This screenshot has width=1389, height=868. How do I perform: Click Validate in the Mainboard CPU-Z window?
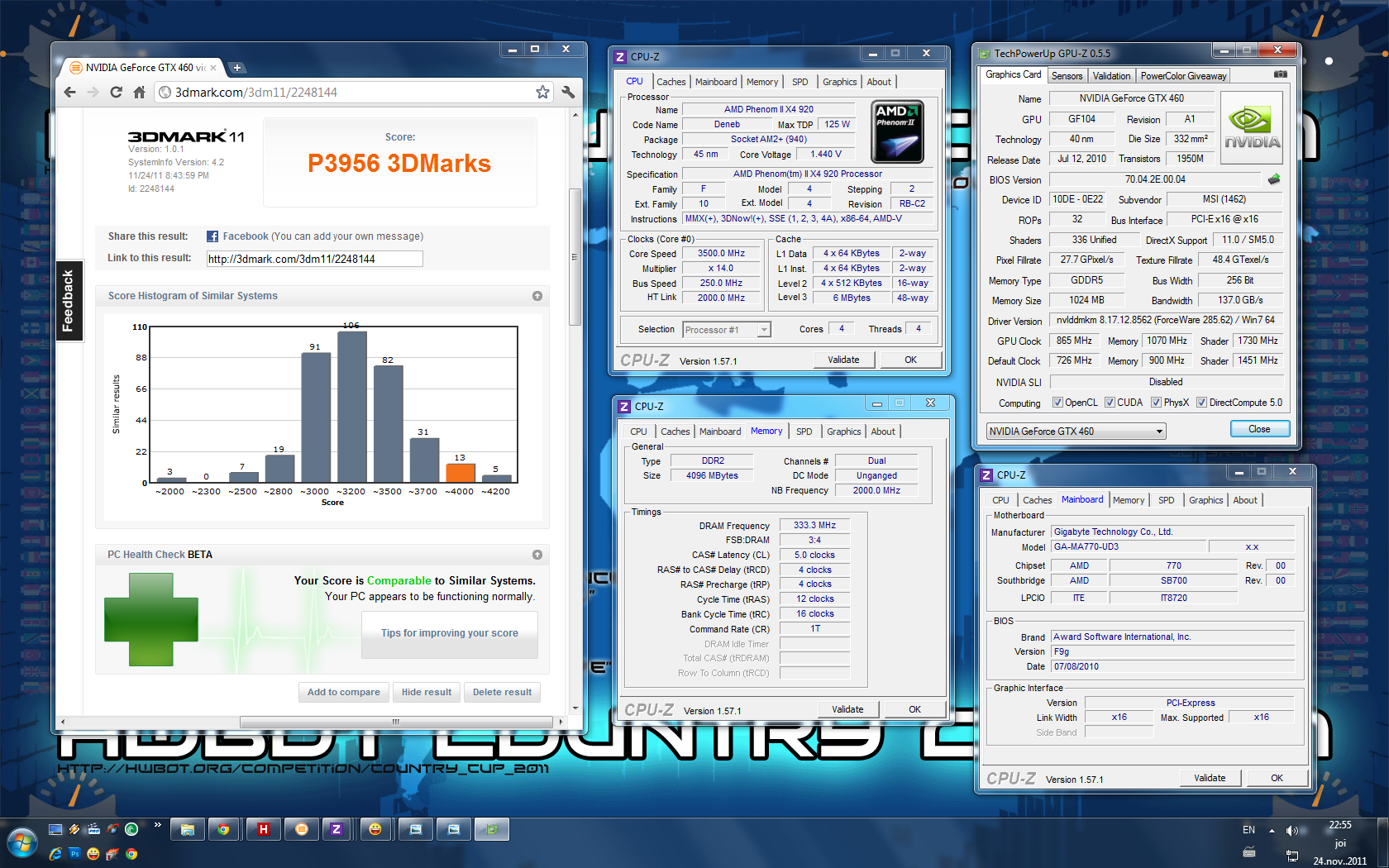click(x=1210, y=778)
